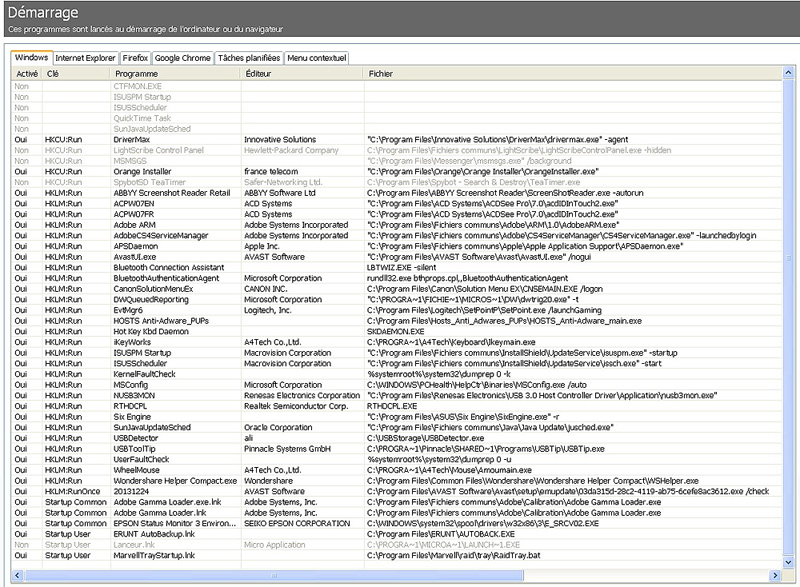Select the CanonSolutionMenuEx entry

tap(397, 289)
